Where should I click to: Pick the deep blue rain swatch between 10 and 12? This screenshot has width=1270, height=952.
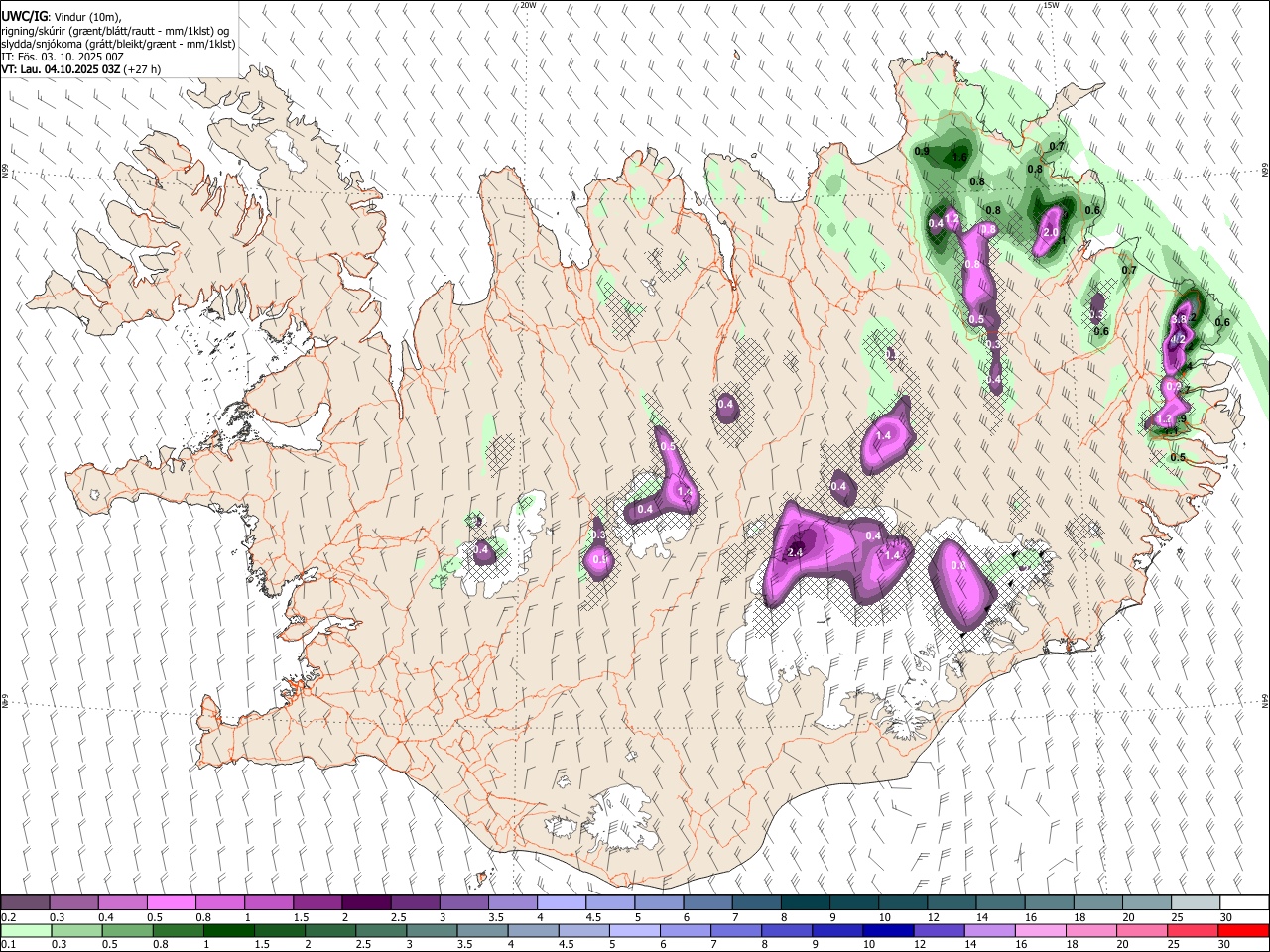pyautogui.click(x=888, y=931)
